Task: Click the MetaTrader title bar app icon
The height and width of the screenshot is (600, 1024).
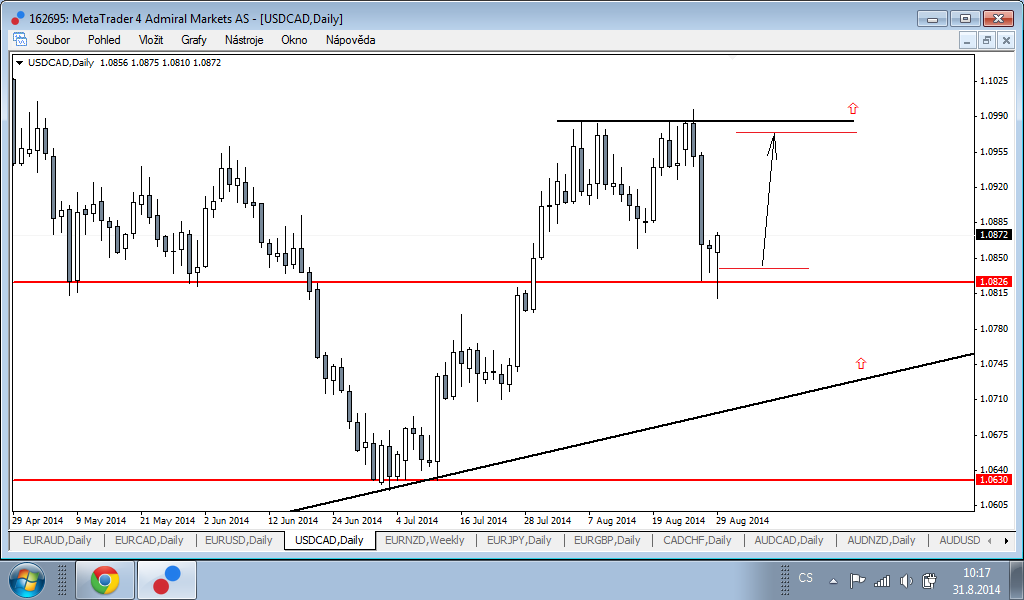Action: 18,18
